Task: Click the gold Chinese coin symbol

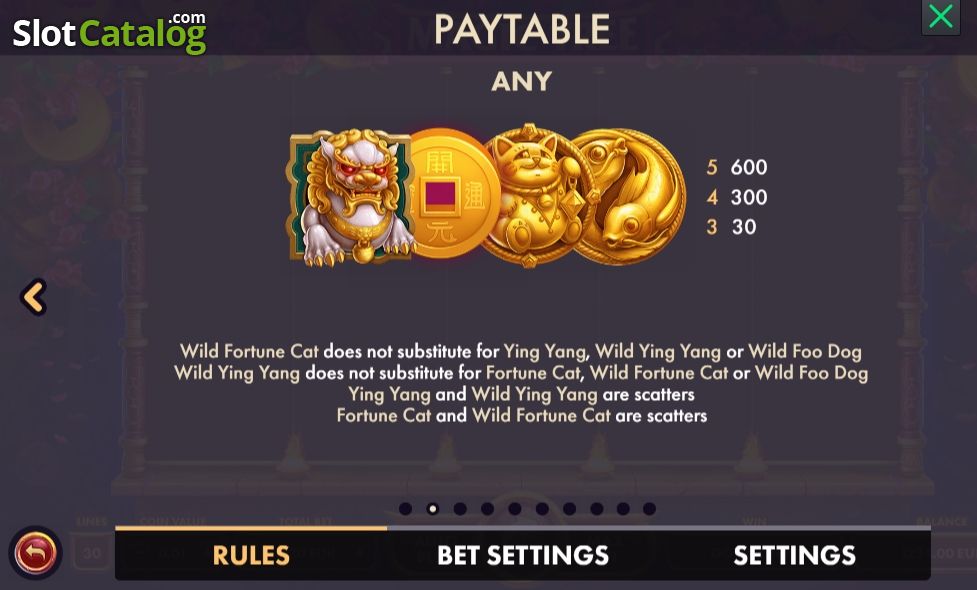Action: click(452, 194)
